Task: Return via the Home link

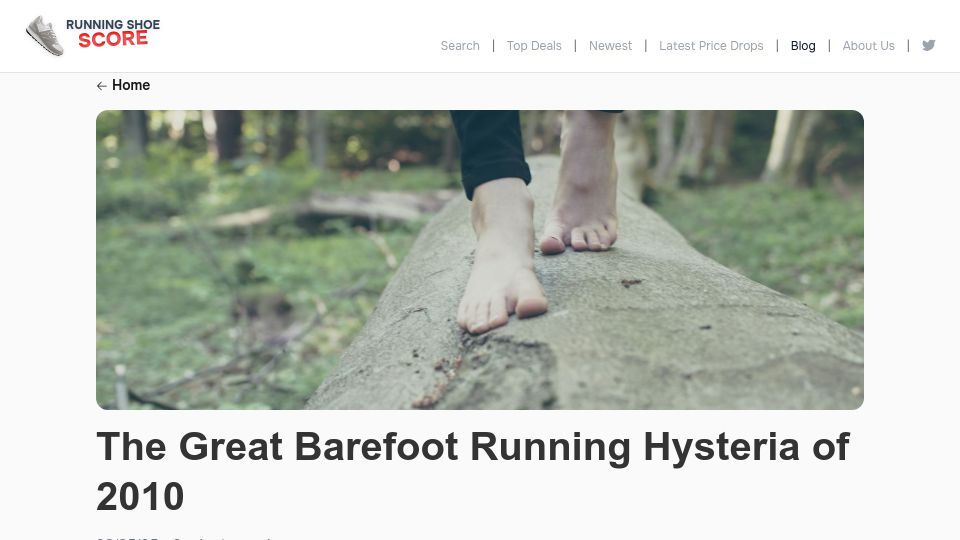Action: [131, 85]
